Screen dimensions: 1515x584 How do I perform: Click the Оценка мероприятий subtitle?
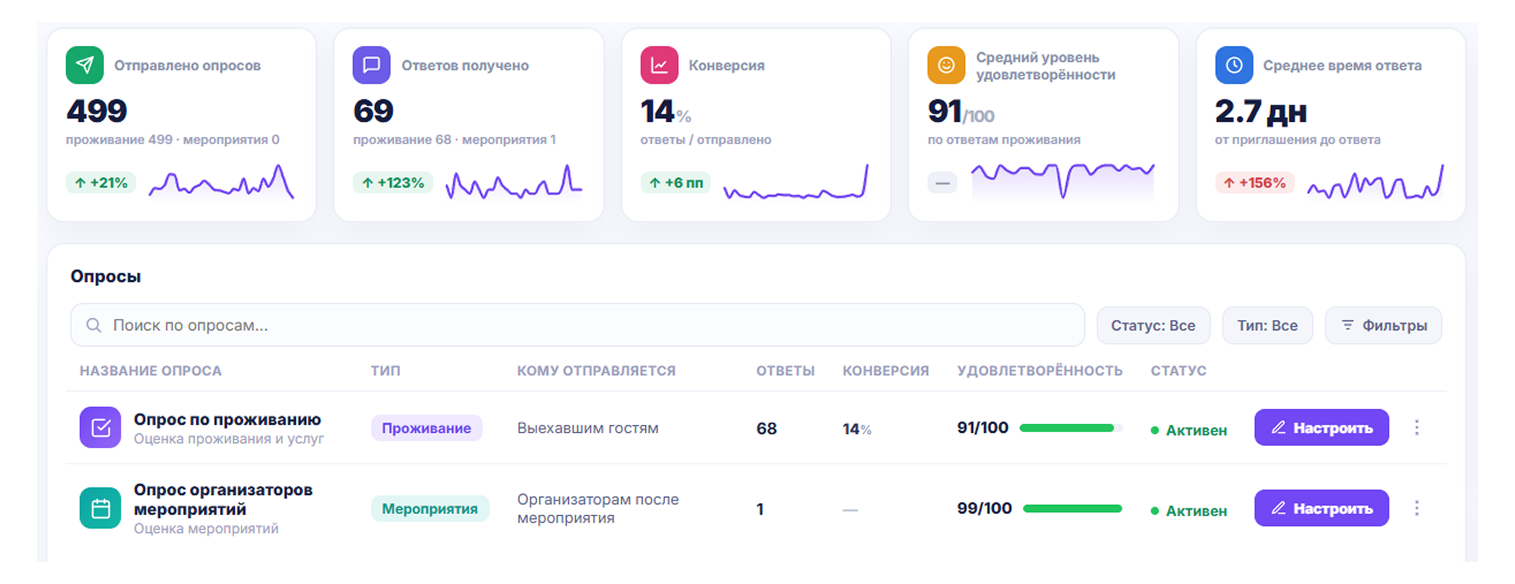pos(206,528)
